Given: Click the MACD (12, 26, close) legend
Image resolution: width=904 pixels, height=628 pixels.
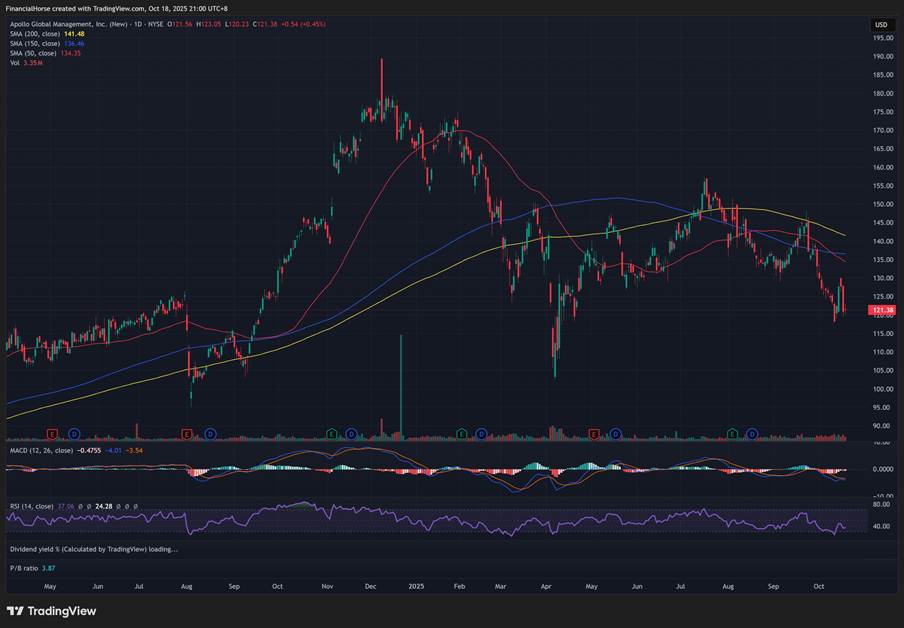Looking at the screenshot, I should pos(41,451).
